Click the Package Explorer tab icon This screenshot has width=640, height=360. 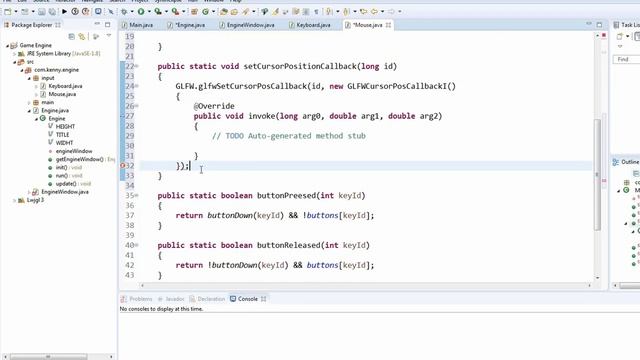click(x=6, y=25)
